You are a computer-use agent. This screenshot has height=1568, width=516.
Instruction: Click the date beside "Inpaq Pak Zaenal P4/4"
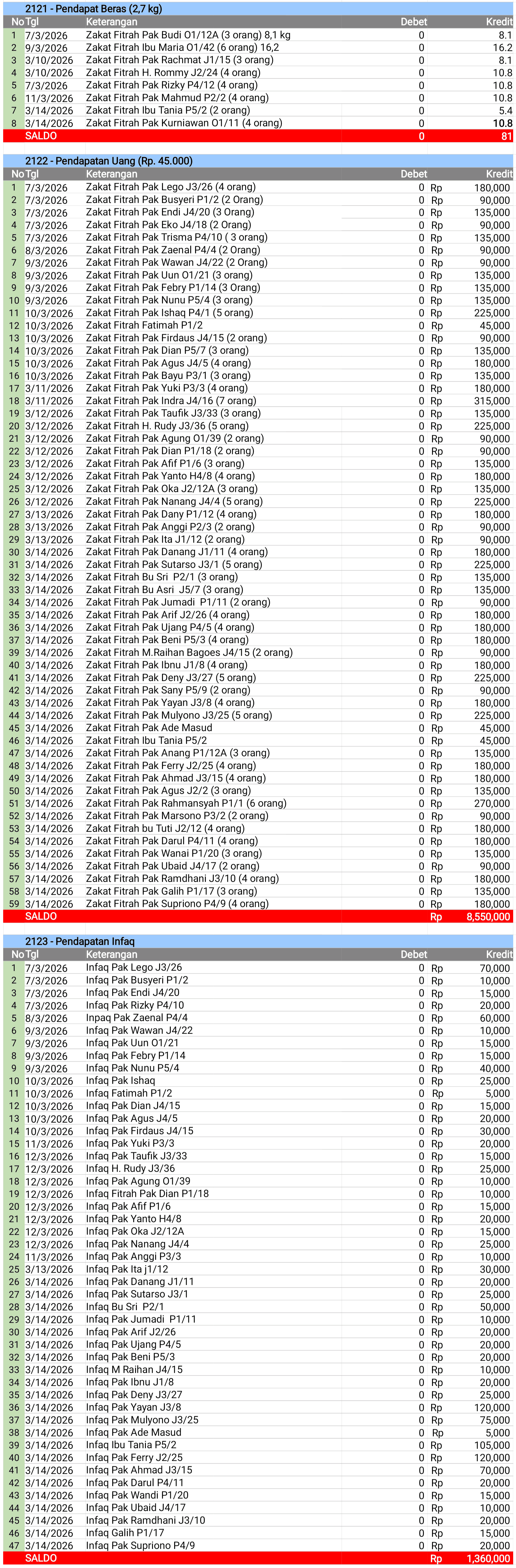coord(46,1018)
